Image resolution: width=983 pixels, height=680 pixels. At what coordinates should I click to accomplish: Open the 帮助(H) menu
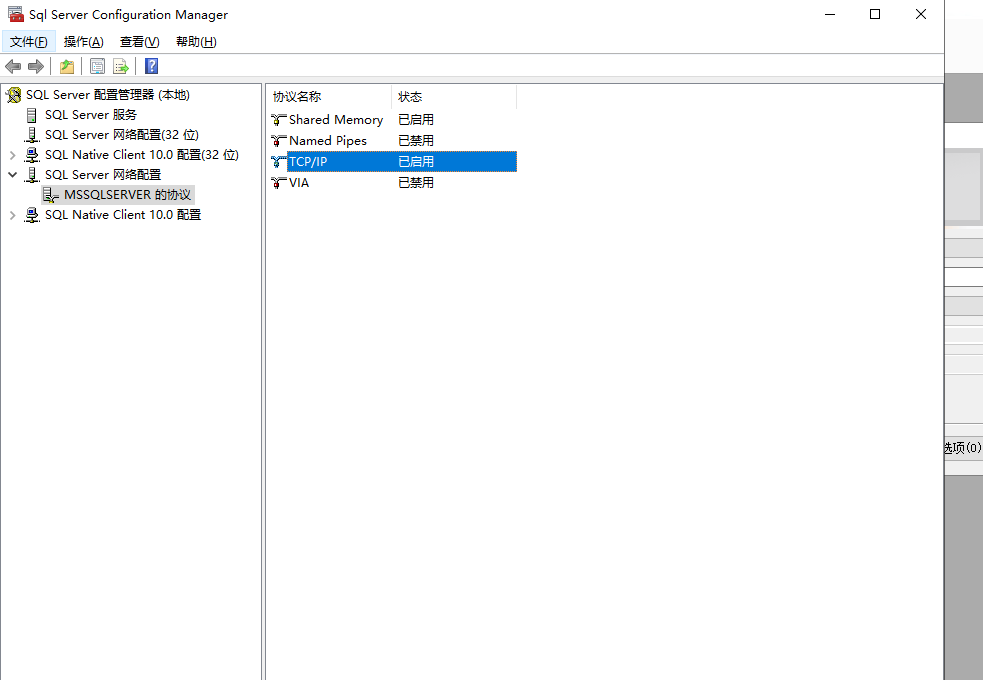[196, 42]
